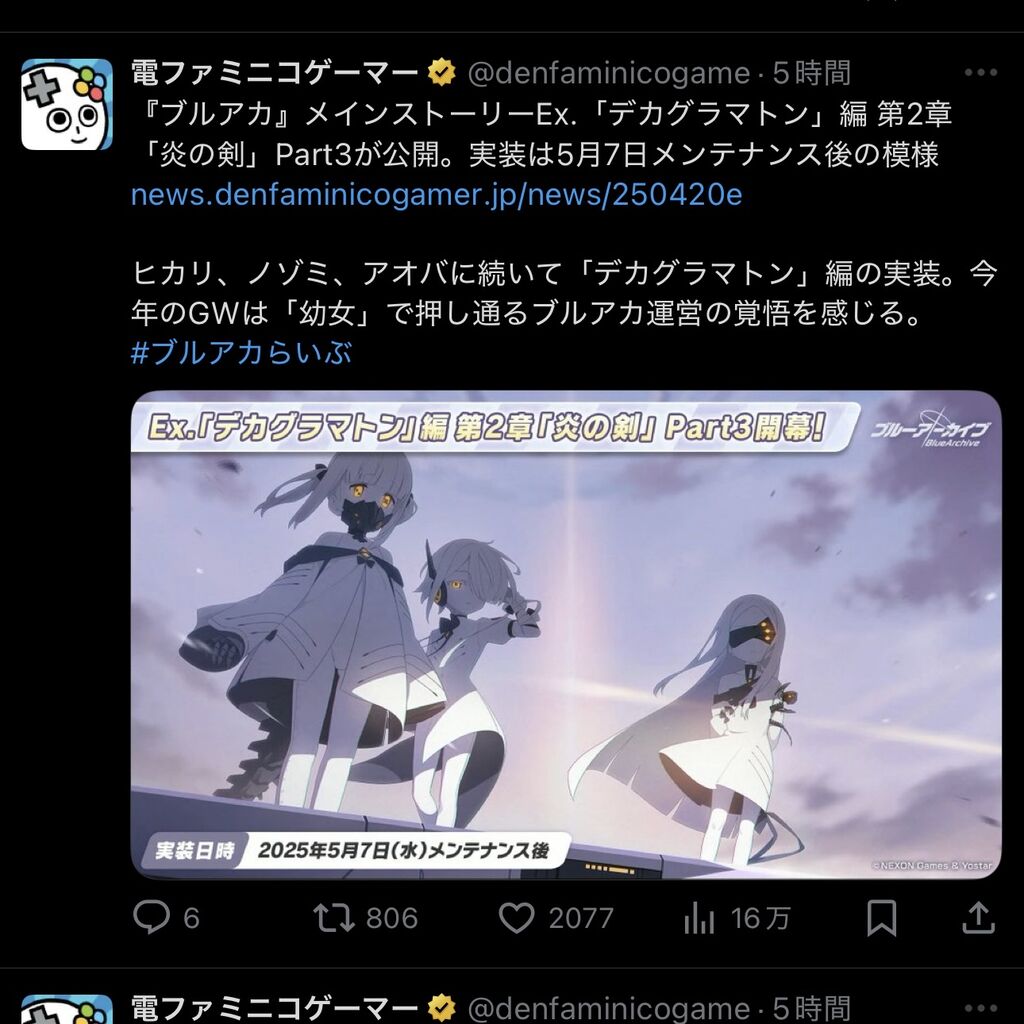This screenshot has width=1024, height=1024.
Task: Tap the gold verified badge on first post
Action: [x=442, y=72]
